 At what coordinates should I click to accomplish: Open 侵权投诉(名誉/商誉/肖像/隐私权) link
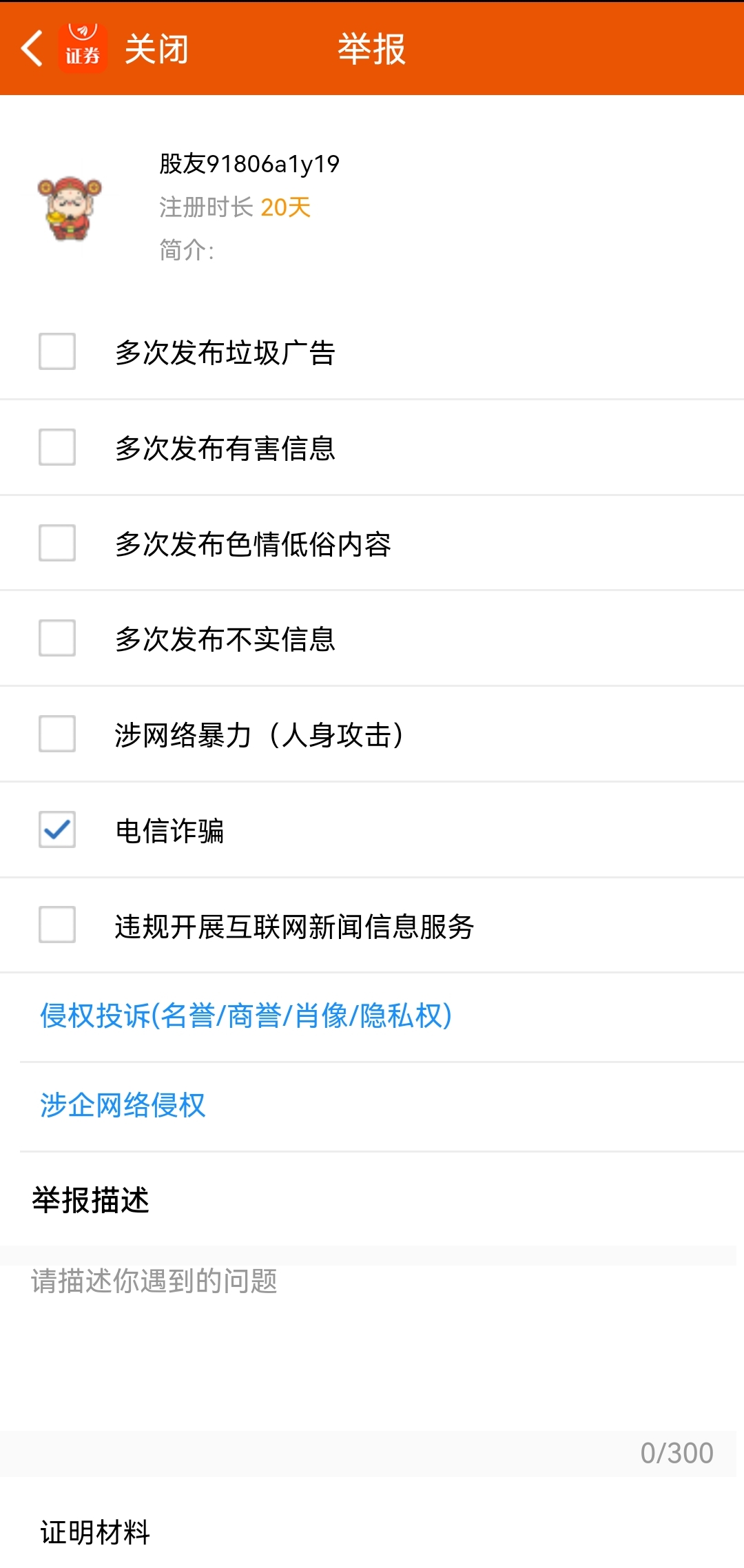(x=246, y=1015)
